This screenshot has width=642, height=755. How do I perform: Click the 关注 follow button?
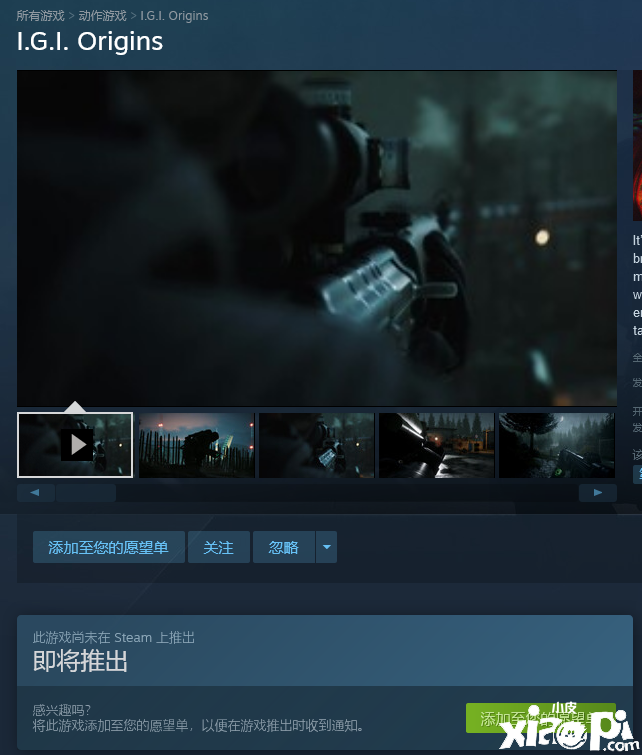pyautogui.click(x=219, y=547)
